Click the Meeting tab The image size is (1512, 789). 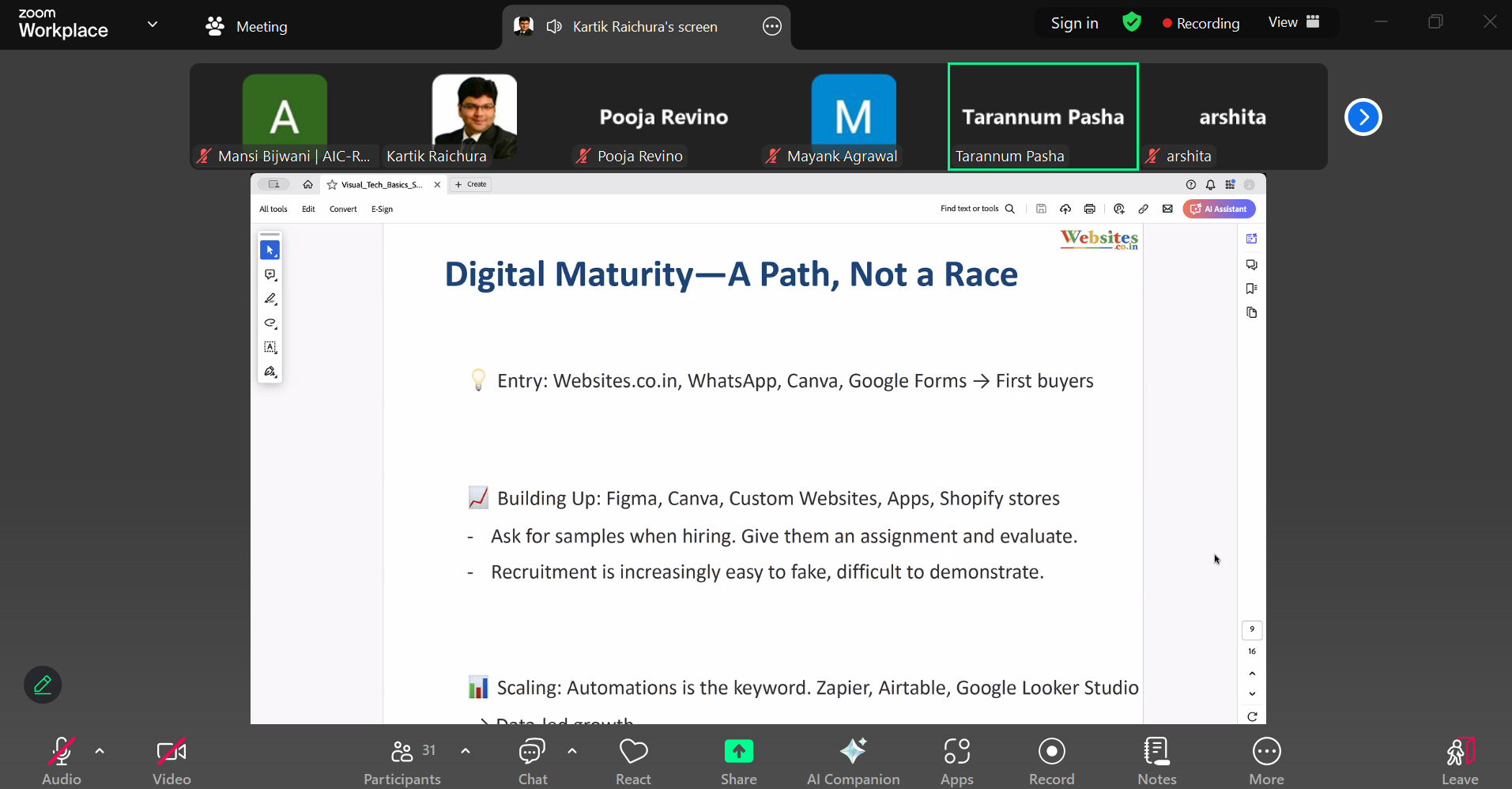247,26
